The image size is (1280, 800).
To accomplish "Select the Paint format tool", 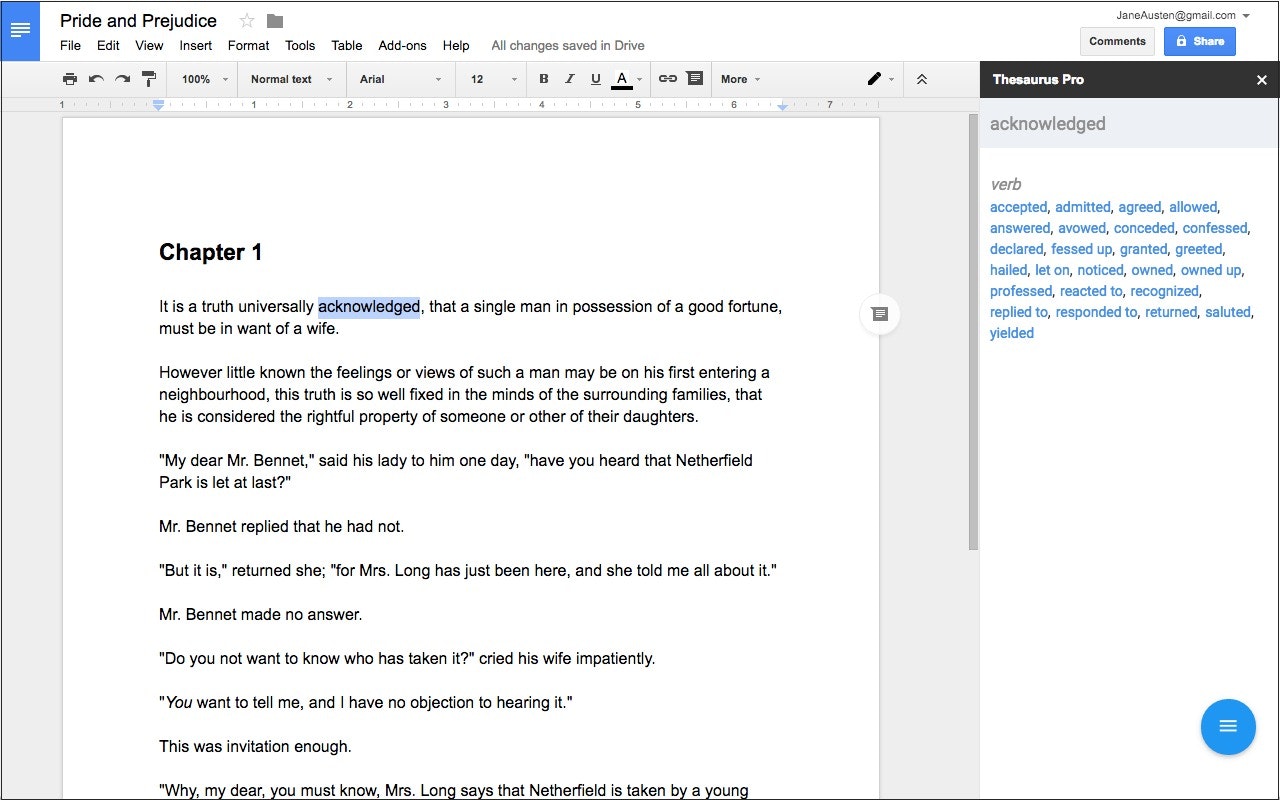I will coord(147,79).
